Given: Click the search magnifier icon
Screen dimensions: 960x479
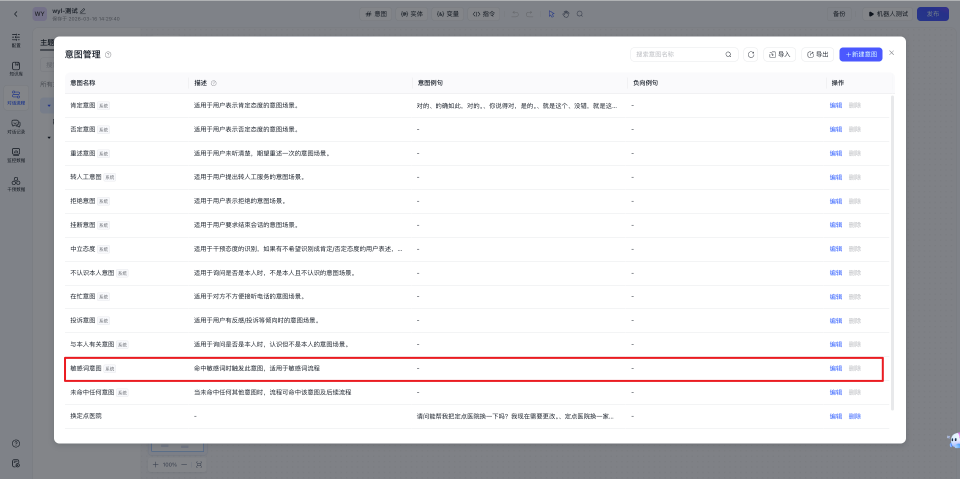Looking at the screenshot, I should click(x=728, y=54).
